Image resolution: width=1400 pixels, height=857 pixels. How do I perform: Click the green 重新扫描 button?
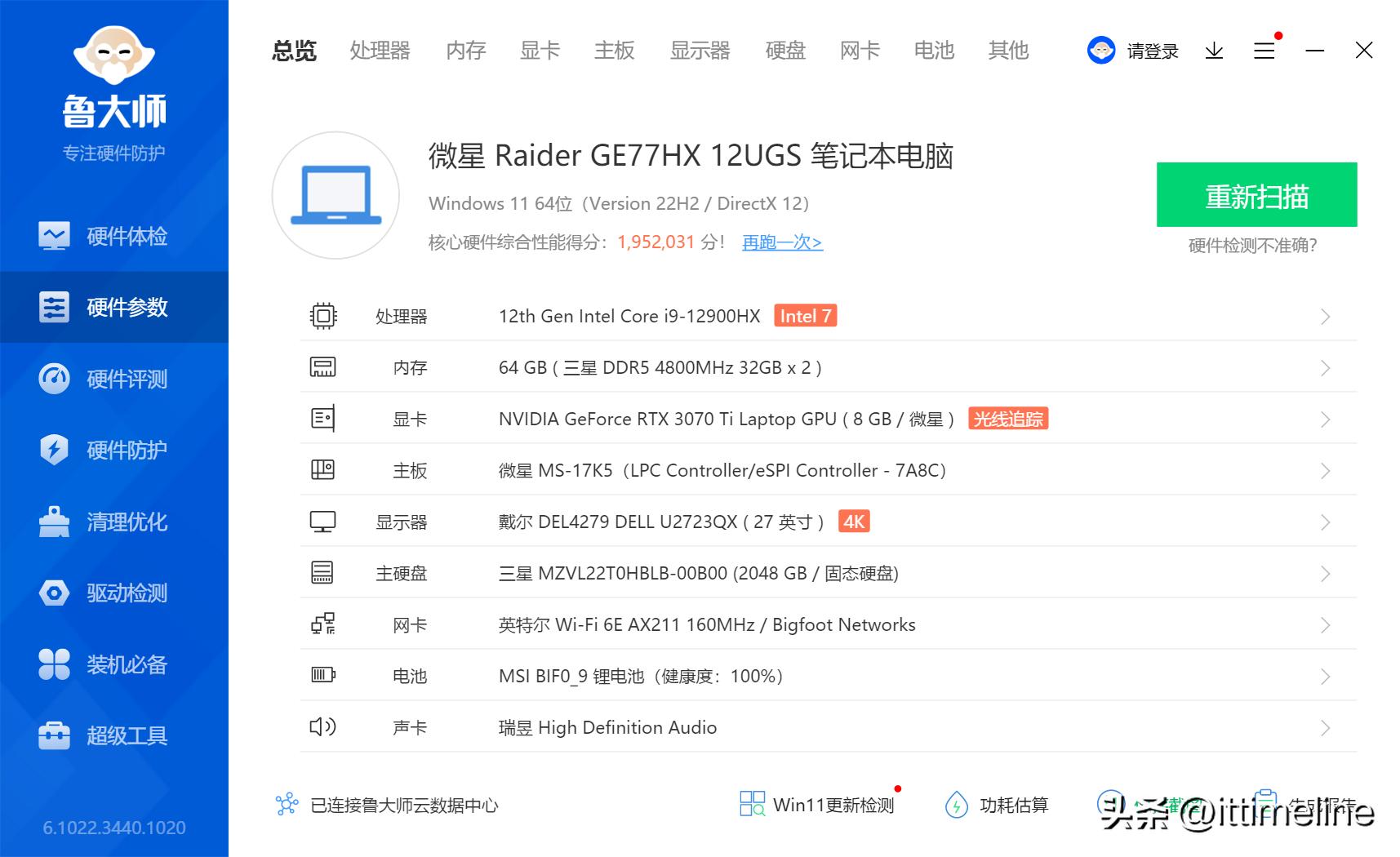pyautogui.click(x=1256, y=195)
